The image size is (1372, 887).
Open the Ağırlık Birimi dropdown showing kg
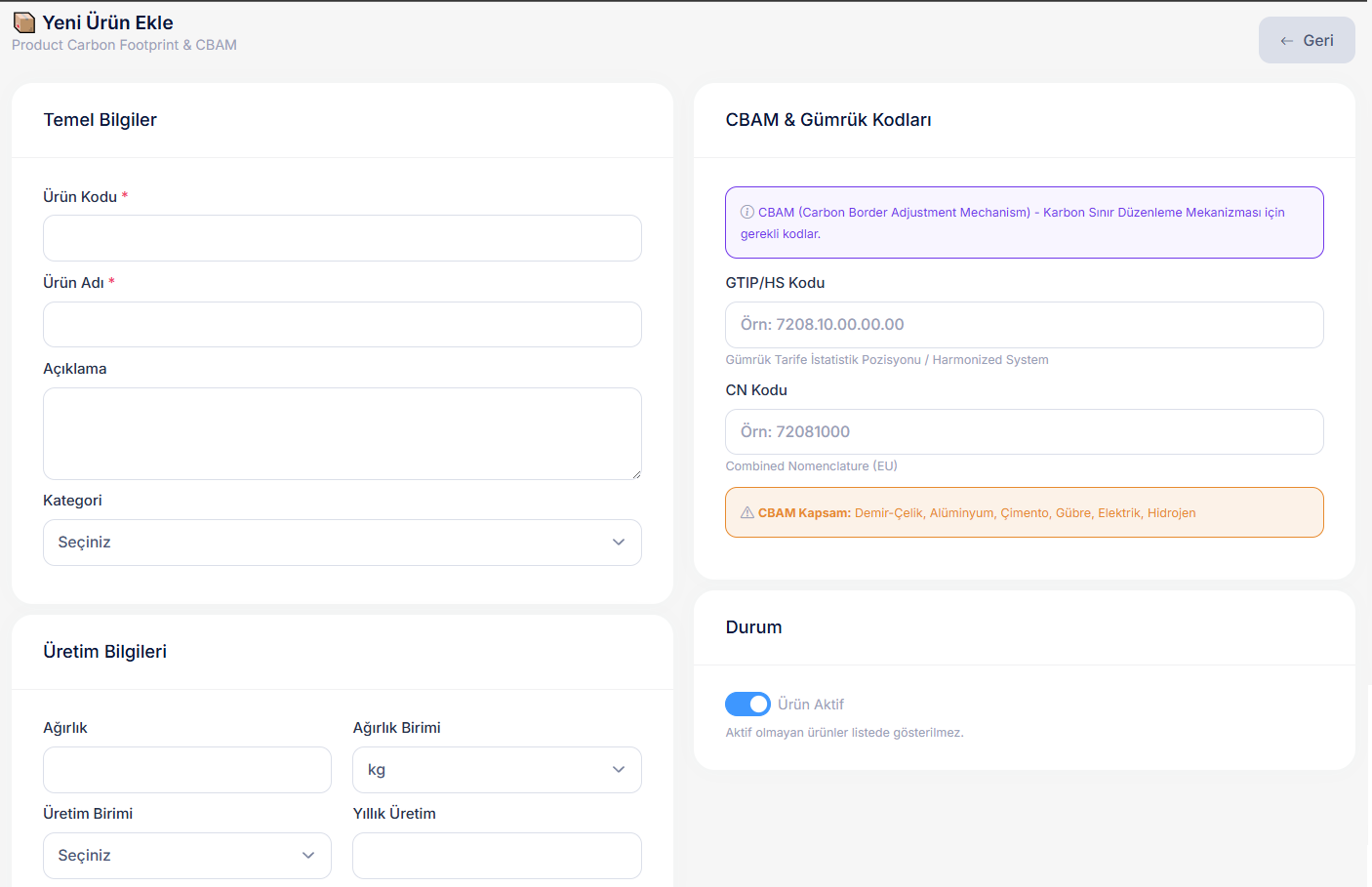[x=497, y=769]
